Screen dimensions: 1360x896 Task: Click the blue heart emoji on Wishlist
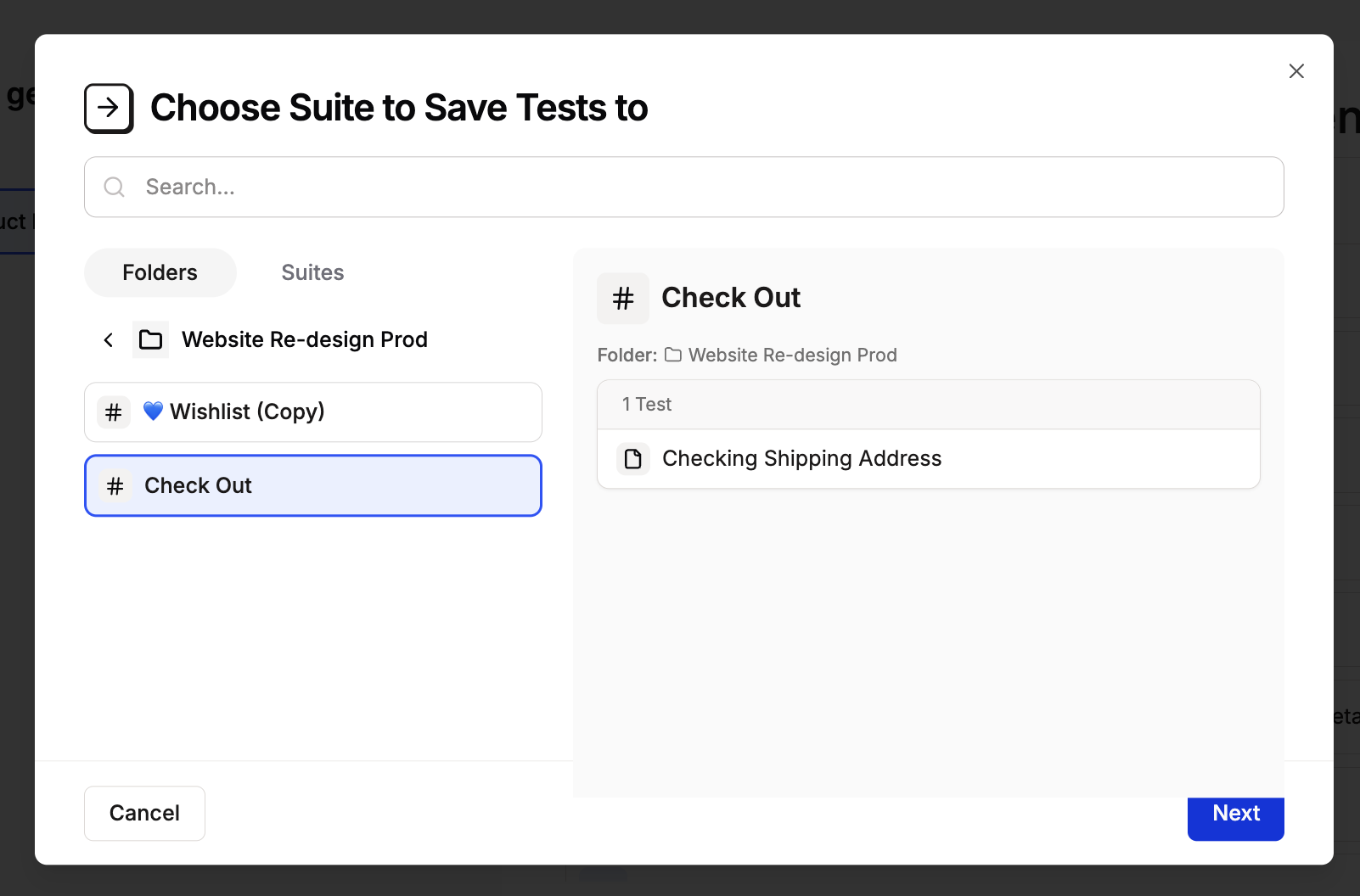153,412
